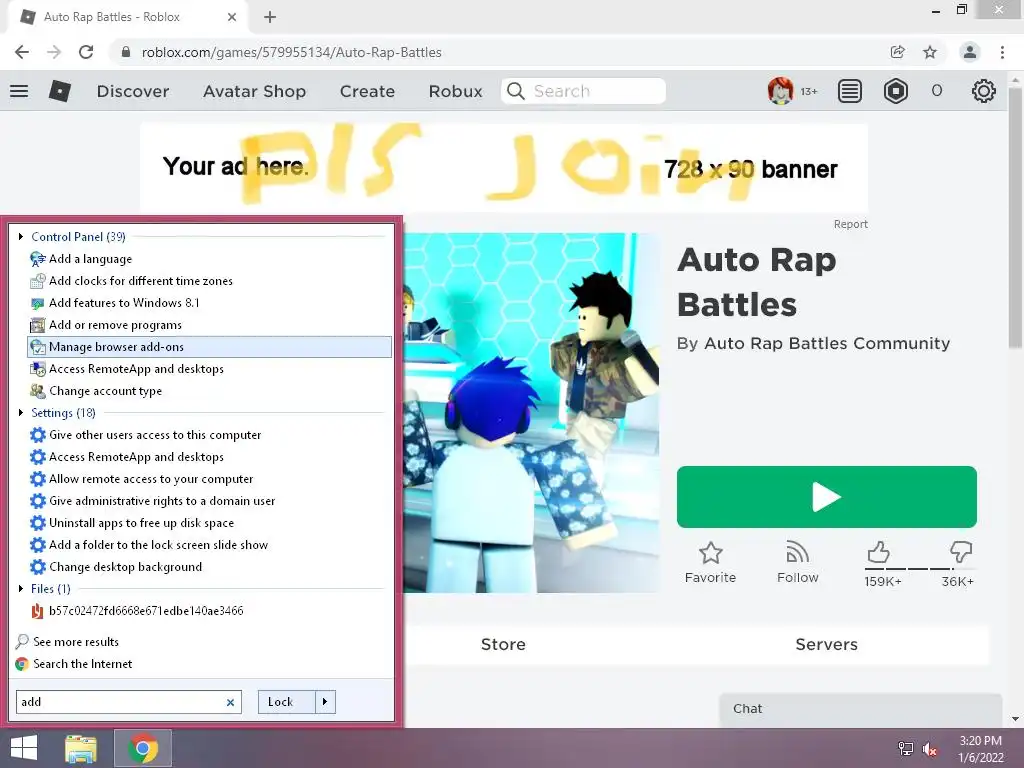Switch to the Servers tab
1024x768 pixels.
tap(826, 645)
